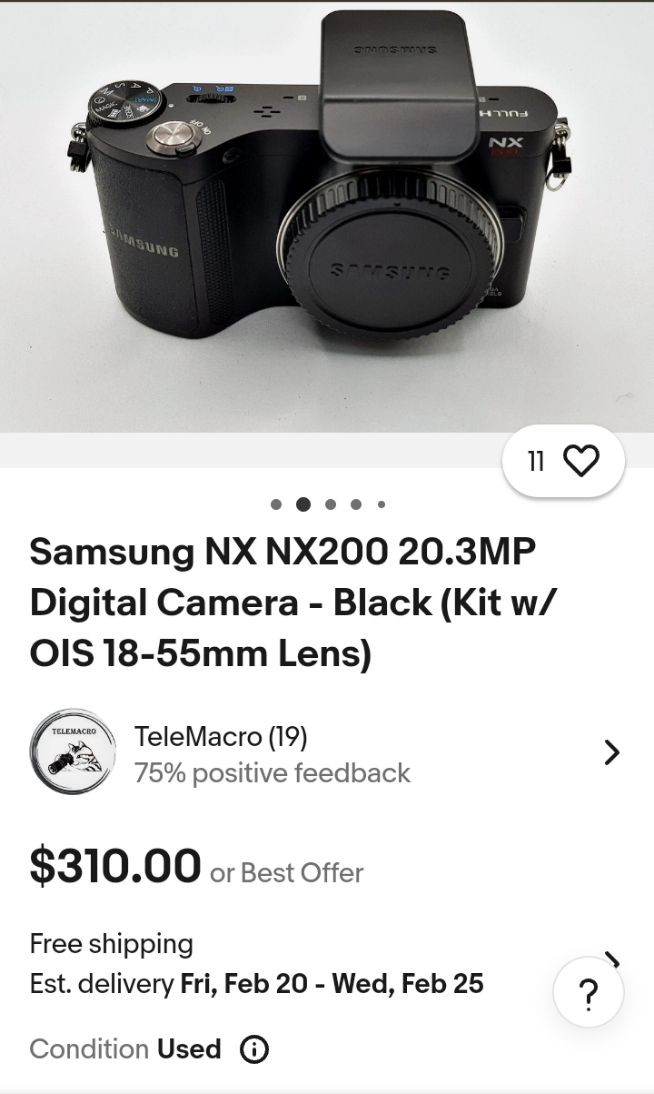
Task: Tap the Condition Used label
Action: click(125, 1049)
